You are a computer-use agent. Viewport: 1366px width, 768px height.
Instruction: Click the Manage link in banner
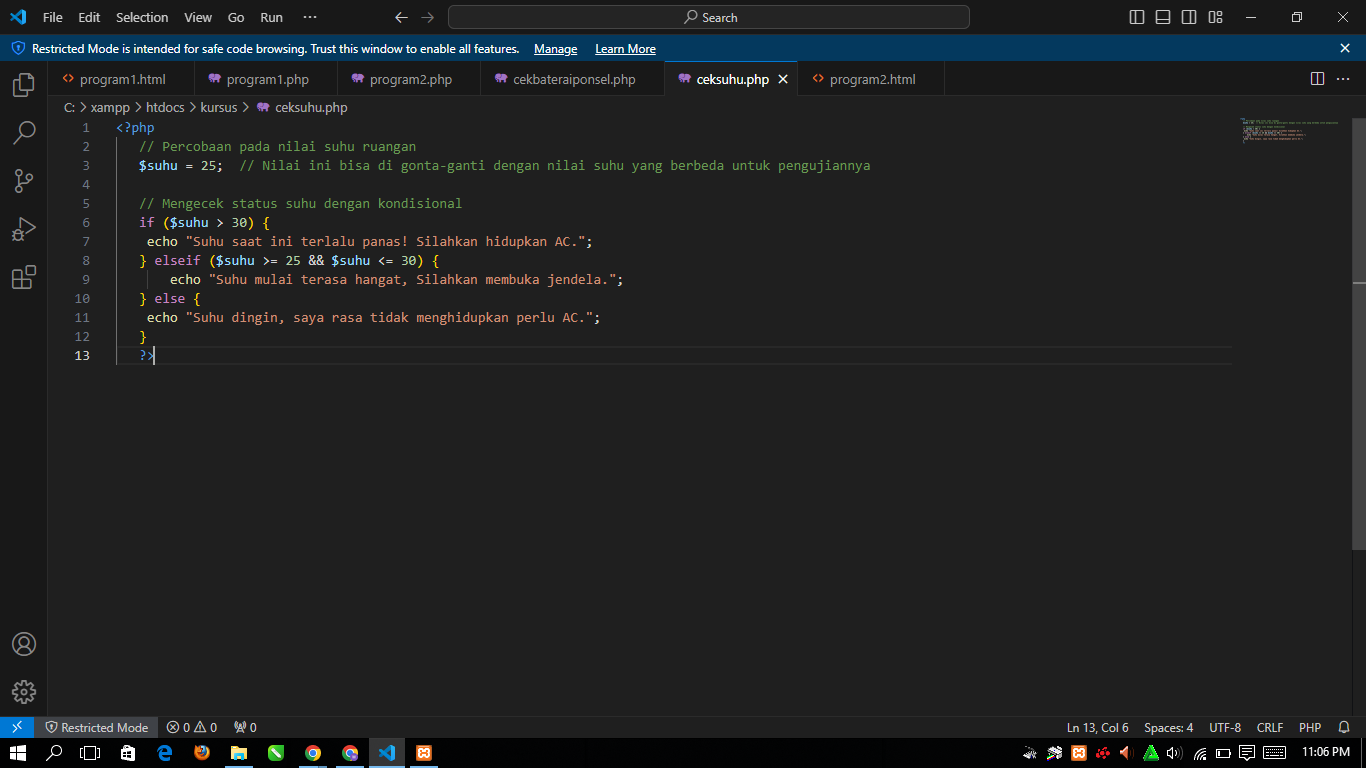(x=555, y=49)
